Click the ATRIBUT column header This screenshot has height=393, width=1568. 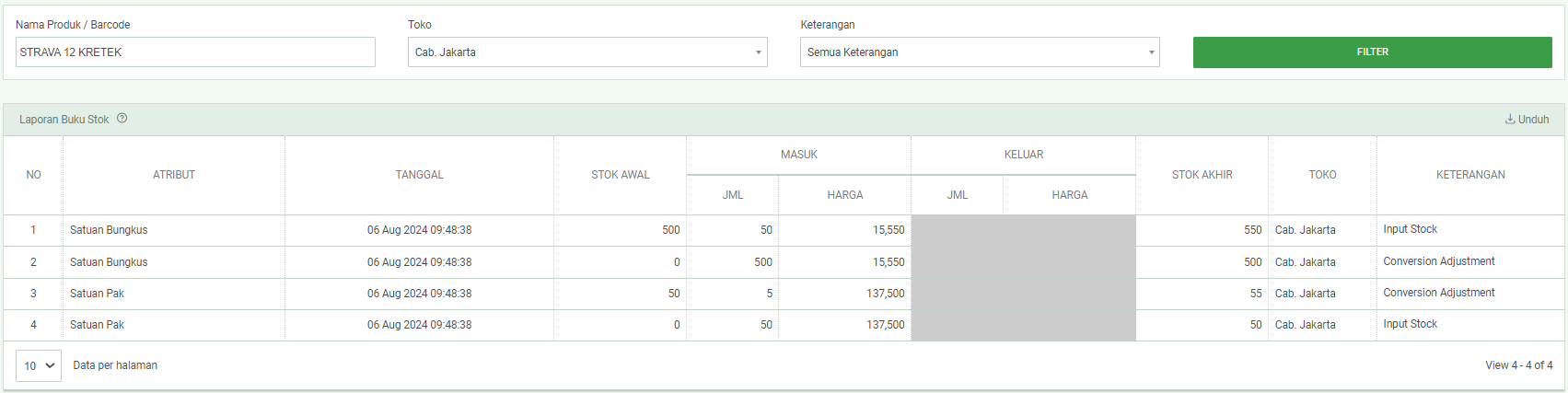[x=174, y=175]
